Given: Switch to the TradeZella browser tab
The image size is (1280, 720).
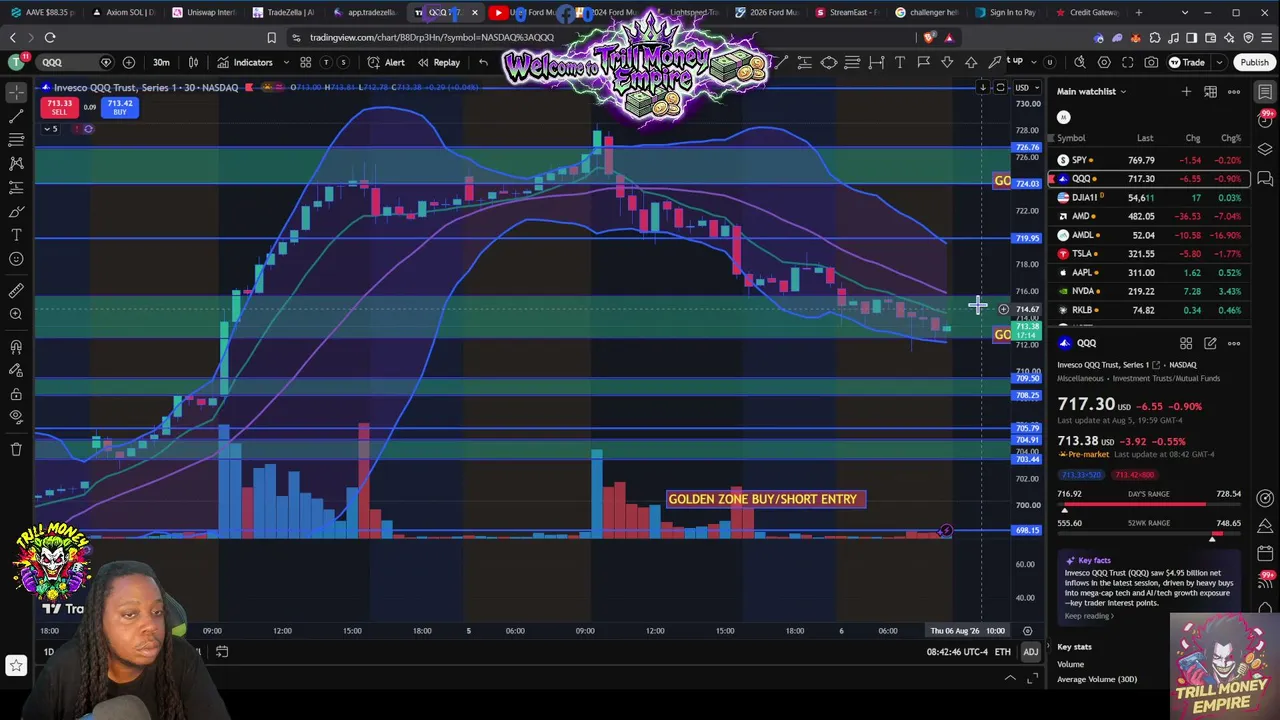Looking at the screenshot, I should 284,13.
